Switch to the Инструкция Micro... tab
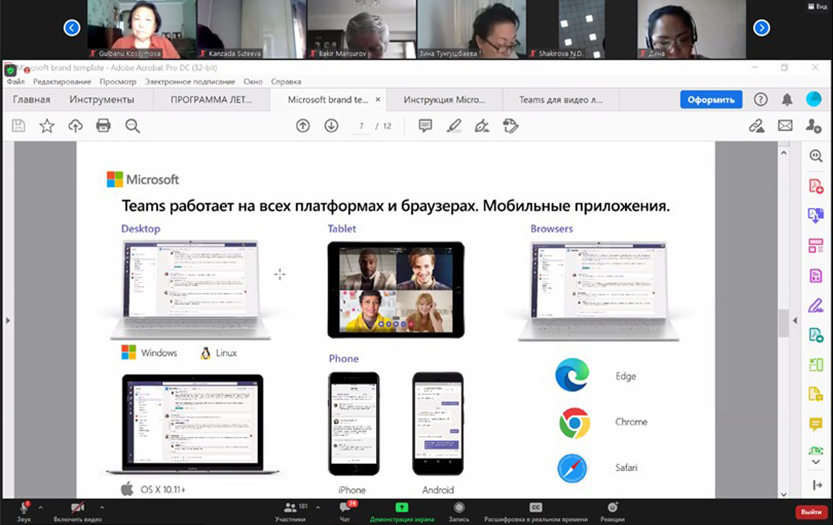Screen dimensions: 833x525 pyautogui.click(x=443, y=100)
